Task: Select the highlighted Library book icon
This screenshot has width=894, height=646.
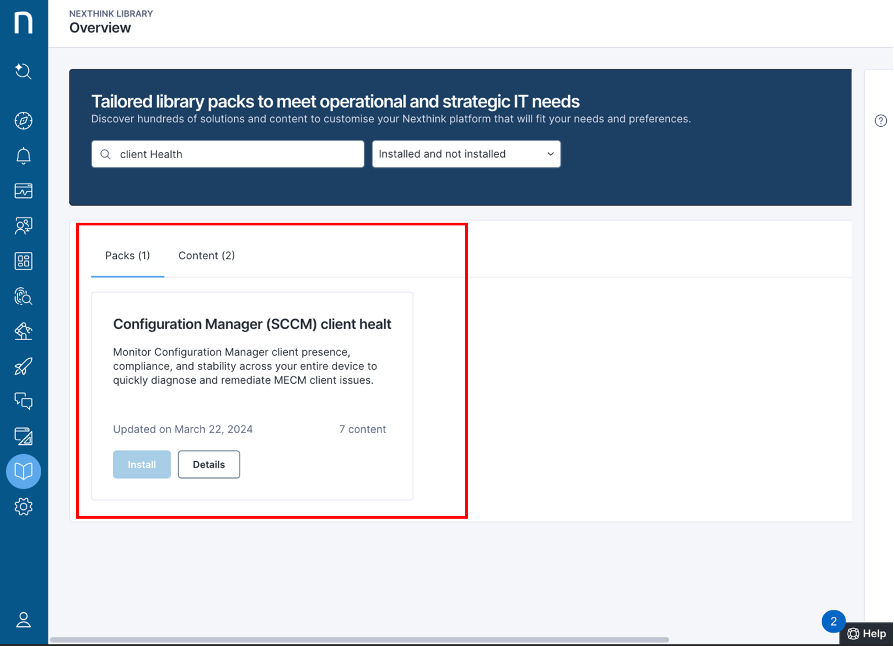Action: tap(22, 471)
